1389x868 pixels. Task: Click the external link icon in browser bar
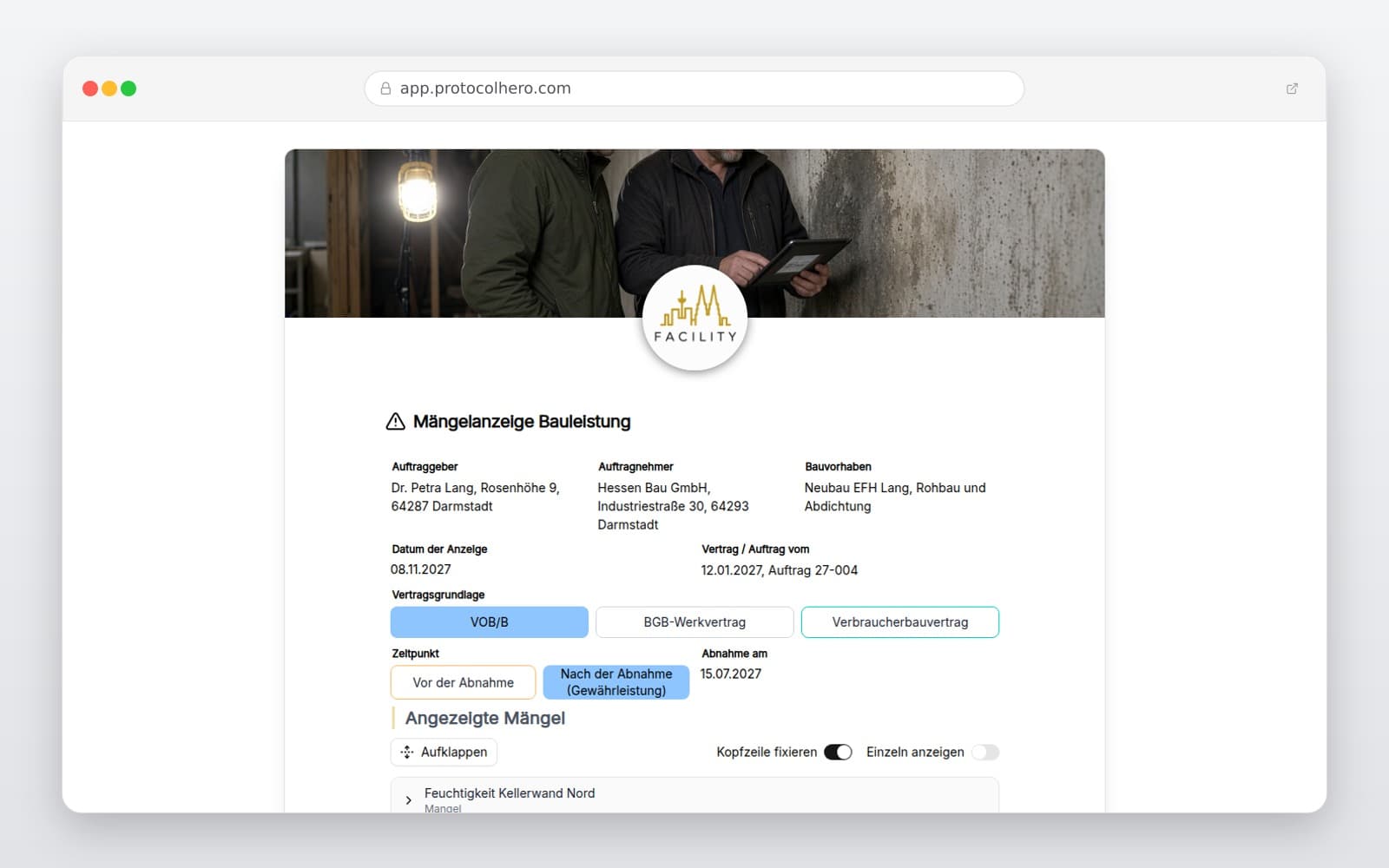click(1292, 89)
